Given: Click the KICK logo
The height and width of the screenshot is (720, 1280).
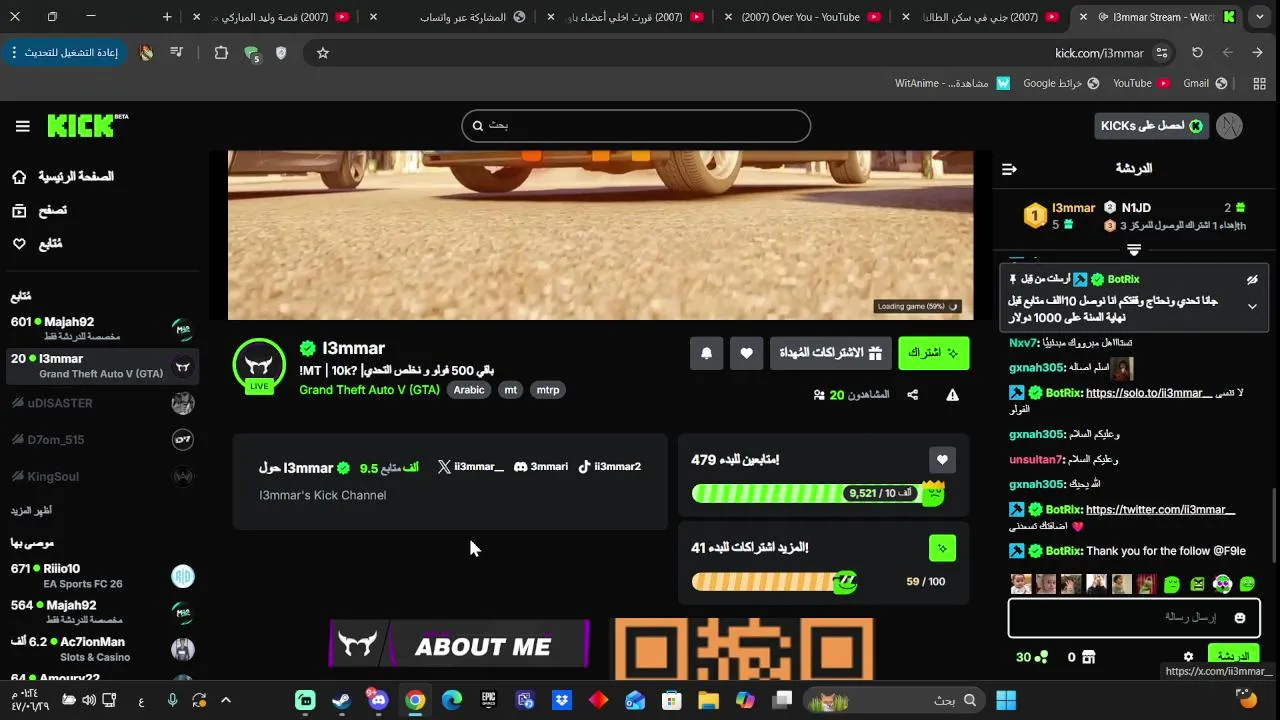Looking at the screenshot, I should pyautogui.click(x=87, y=125).
